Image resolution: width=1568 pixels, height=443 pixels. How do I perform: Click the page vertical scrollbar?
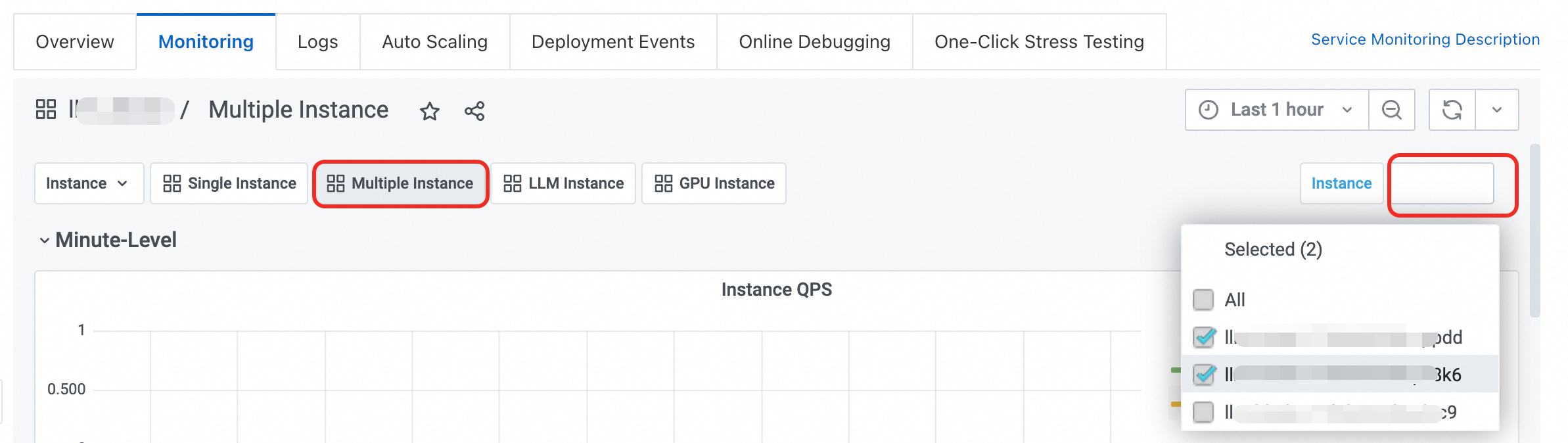(x=1534, y=230)
